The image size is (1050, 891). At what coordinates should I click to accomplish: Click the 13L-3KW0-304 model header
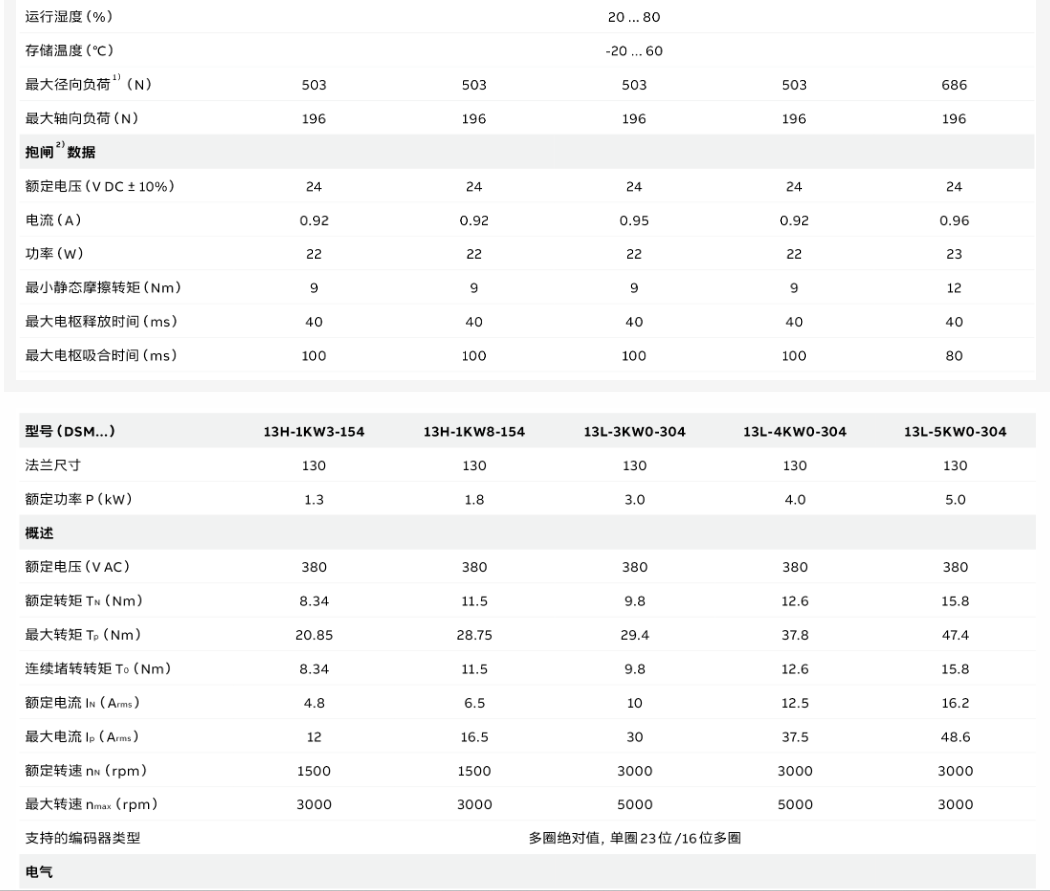pos(634,432)
